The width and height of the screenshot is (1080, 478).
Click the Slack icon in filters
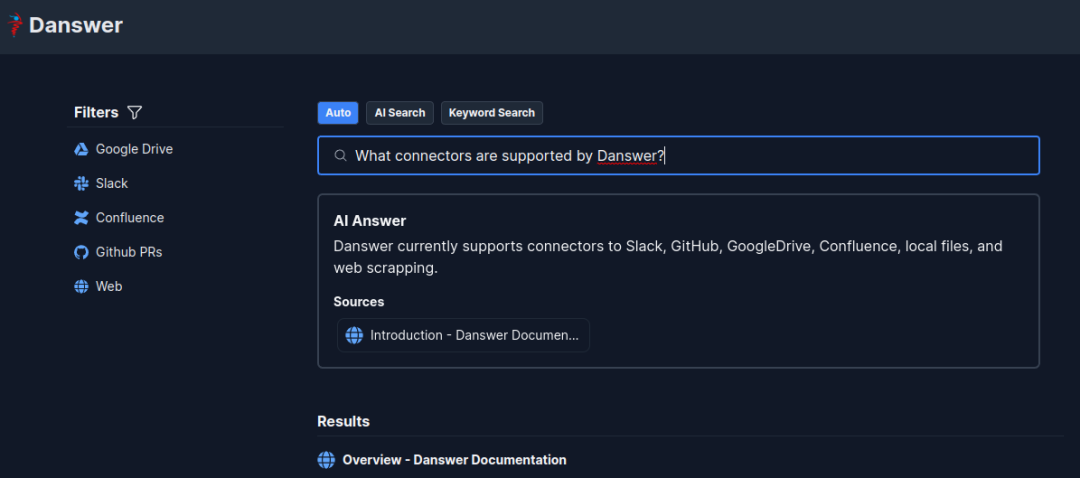[x=82, y=184]
